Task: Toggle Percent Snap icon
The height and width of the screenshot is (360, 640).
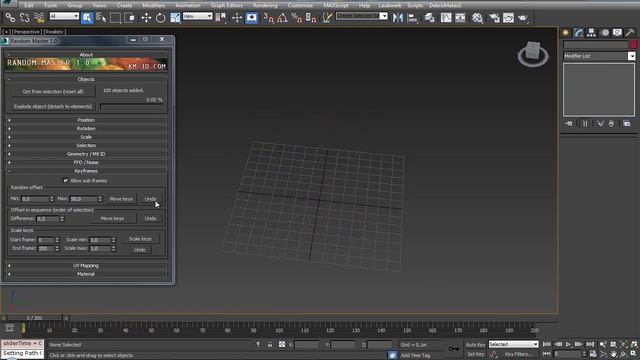Action: click(x=297, y=18)
